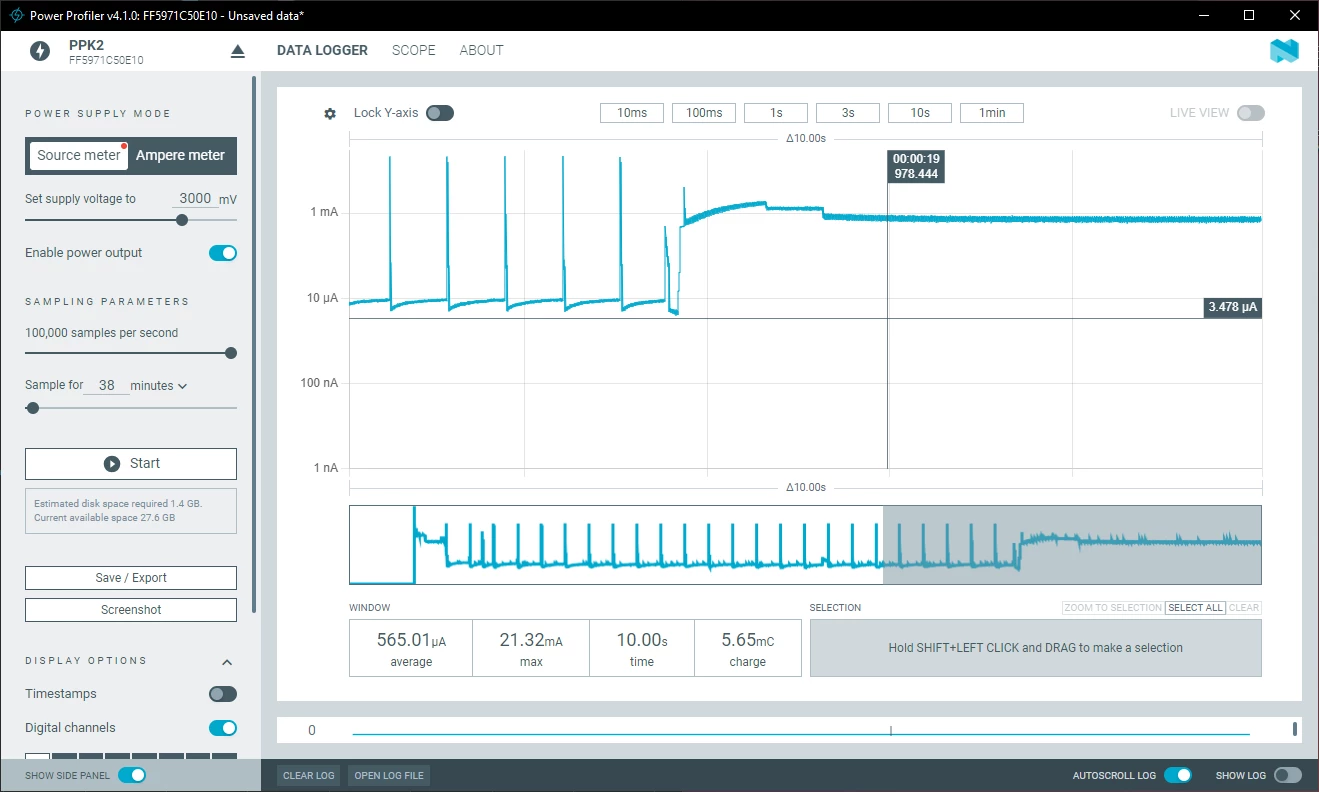Toggle the Show Log switch
The width and height of the screenshot is (1319, 792).
coord(1288,775)
